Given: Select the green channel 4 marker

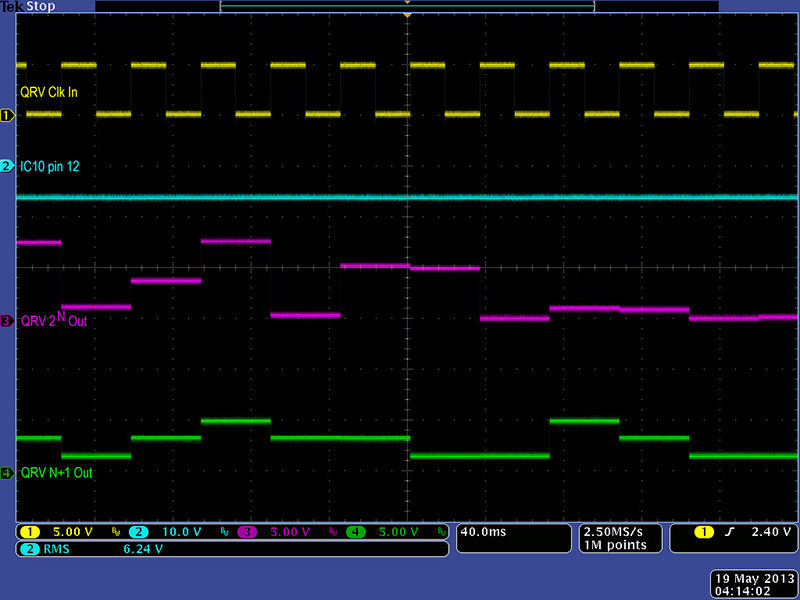Looking at the screenshot, I should [x=7, y=472].
